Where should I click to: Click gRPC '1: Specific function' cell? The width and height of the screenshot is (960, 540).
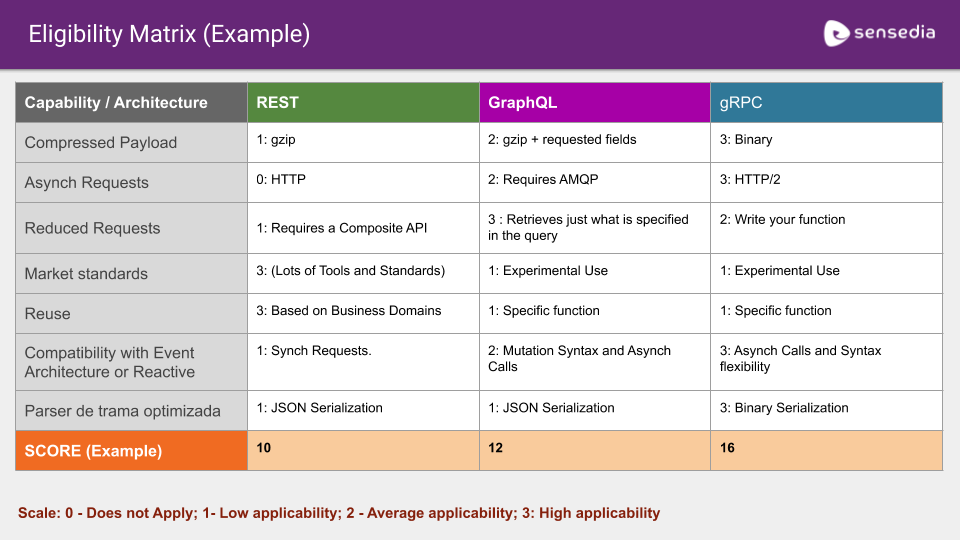coord(827,313)
